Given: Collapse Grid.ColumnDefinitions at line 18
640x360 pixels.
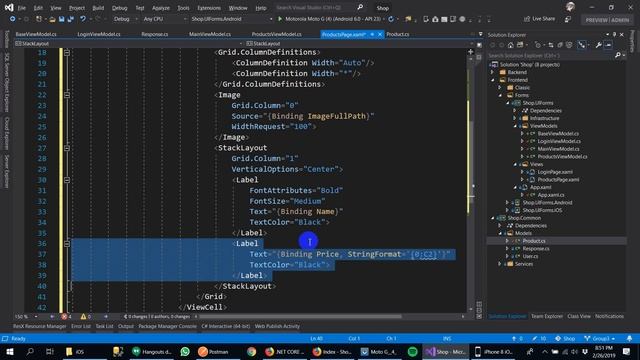Looking at the screenshot, I should tap(67, 52).
